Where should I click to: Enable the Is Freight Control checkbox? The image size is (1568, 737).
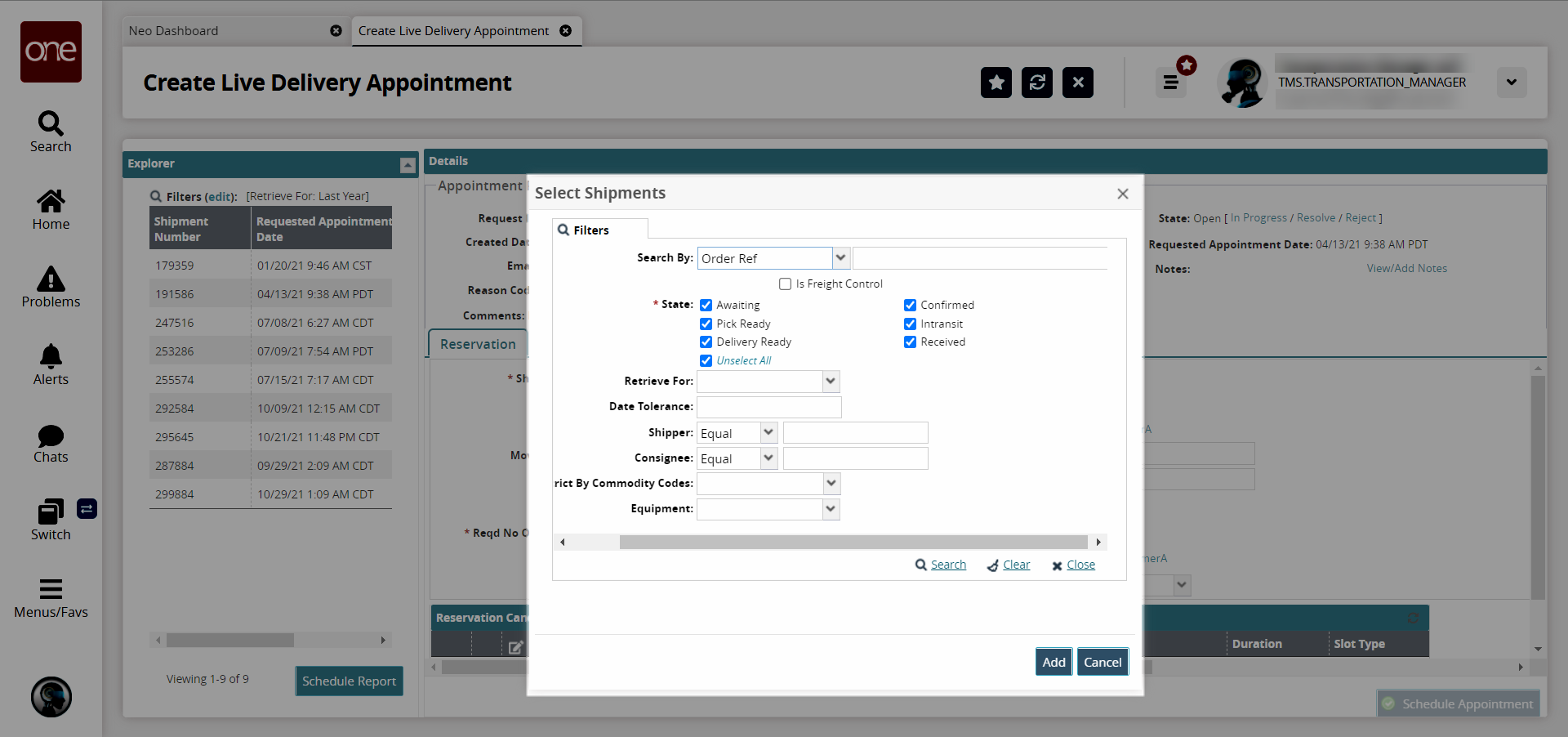click(786, 284)
